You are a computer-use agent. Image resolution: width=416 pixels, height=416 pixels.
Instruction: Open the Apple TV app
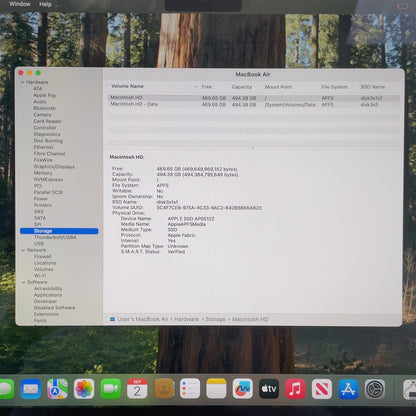click(269, 389)
